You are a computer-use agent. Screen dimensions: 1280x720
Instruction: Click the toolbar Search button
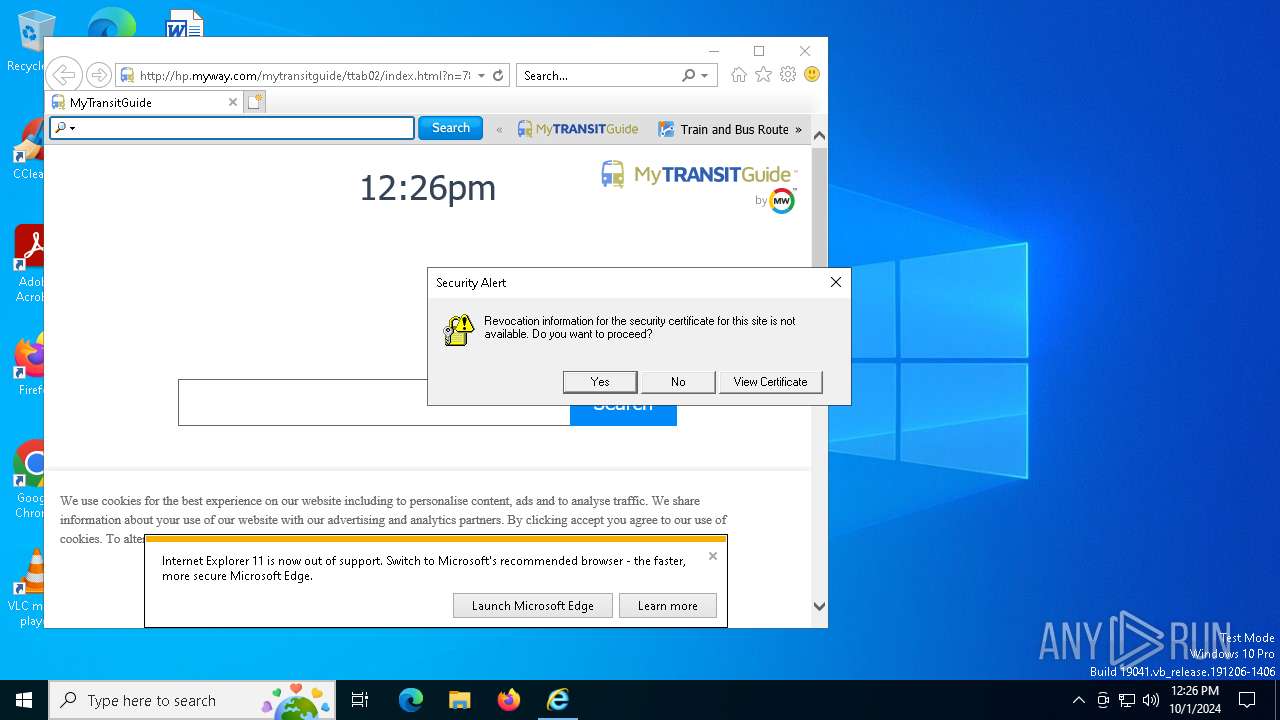pyautogui.click(x=450, y=128)
